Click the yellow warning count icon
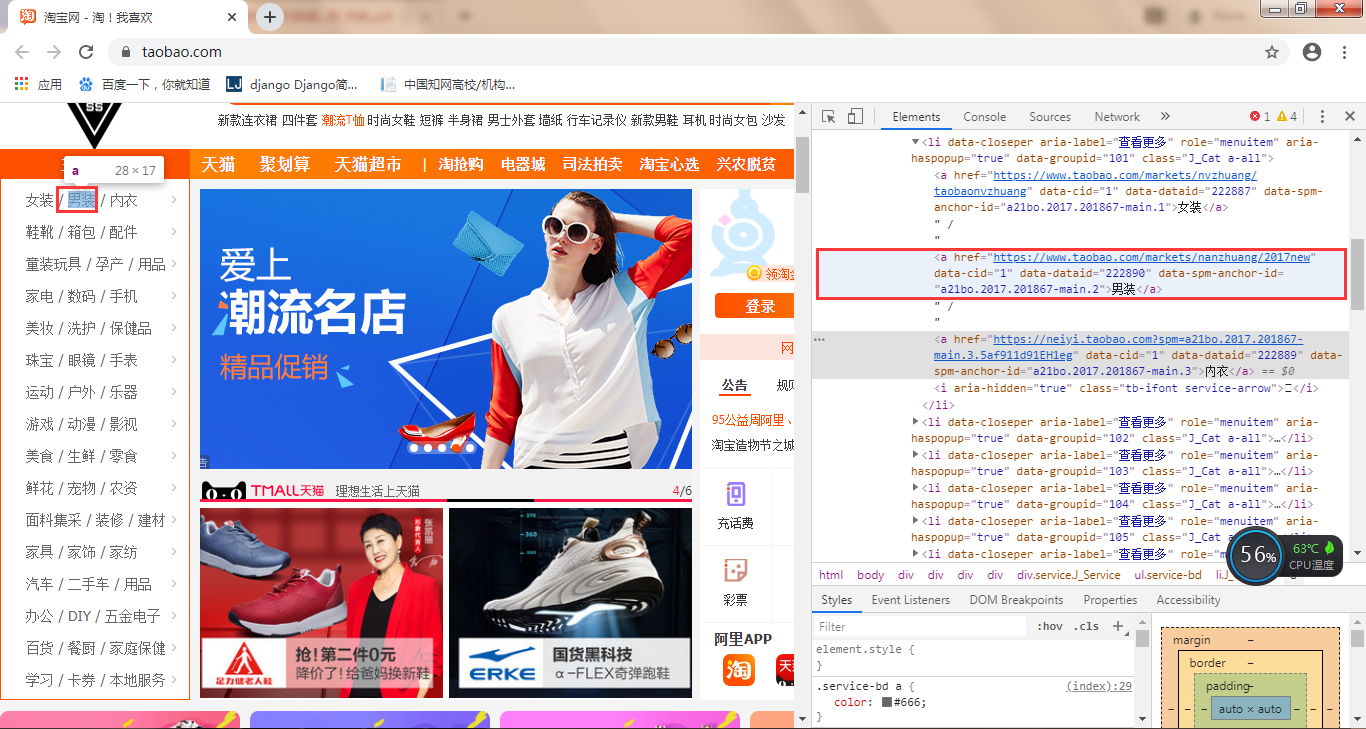1366x729 pixels. (x=1287, y=117)
